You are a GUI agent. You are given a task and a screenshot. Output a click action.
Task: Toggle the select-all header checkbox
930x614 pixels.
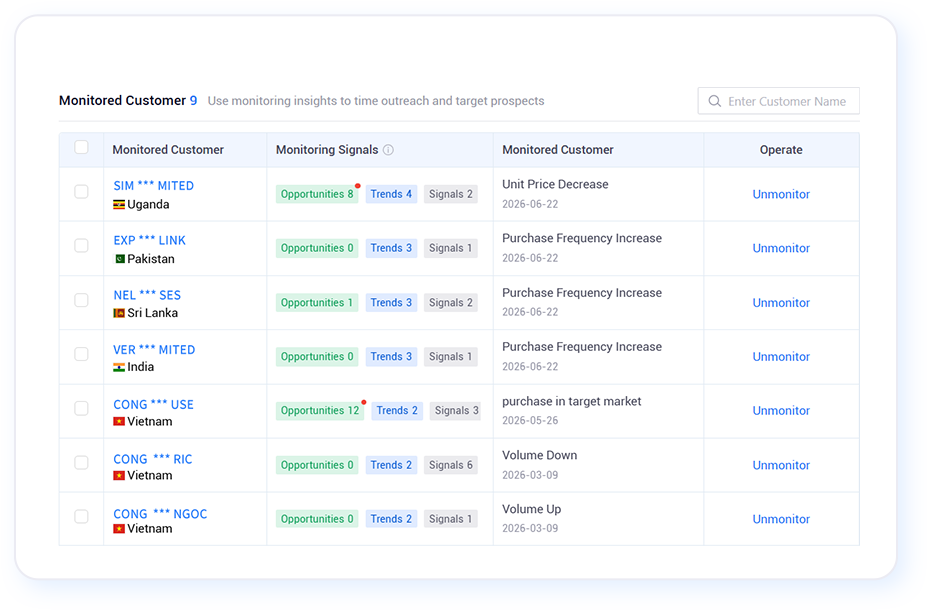tap(81, 147)
